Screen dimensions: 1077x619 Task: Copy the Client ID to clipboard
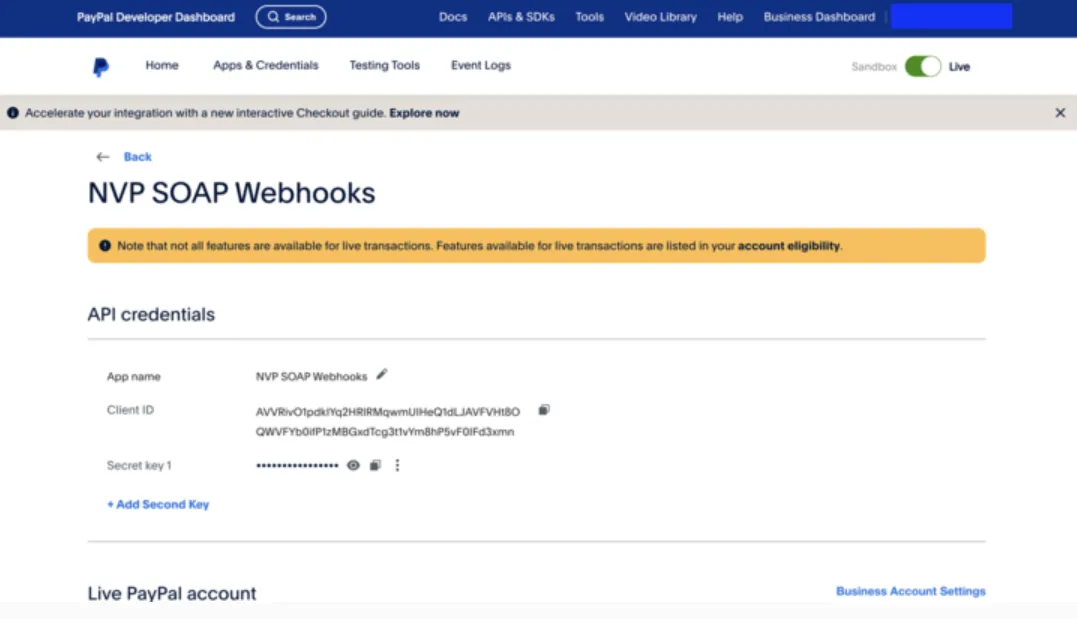click(544, 410)
